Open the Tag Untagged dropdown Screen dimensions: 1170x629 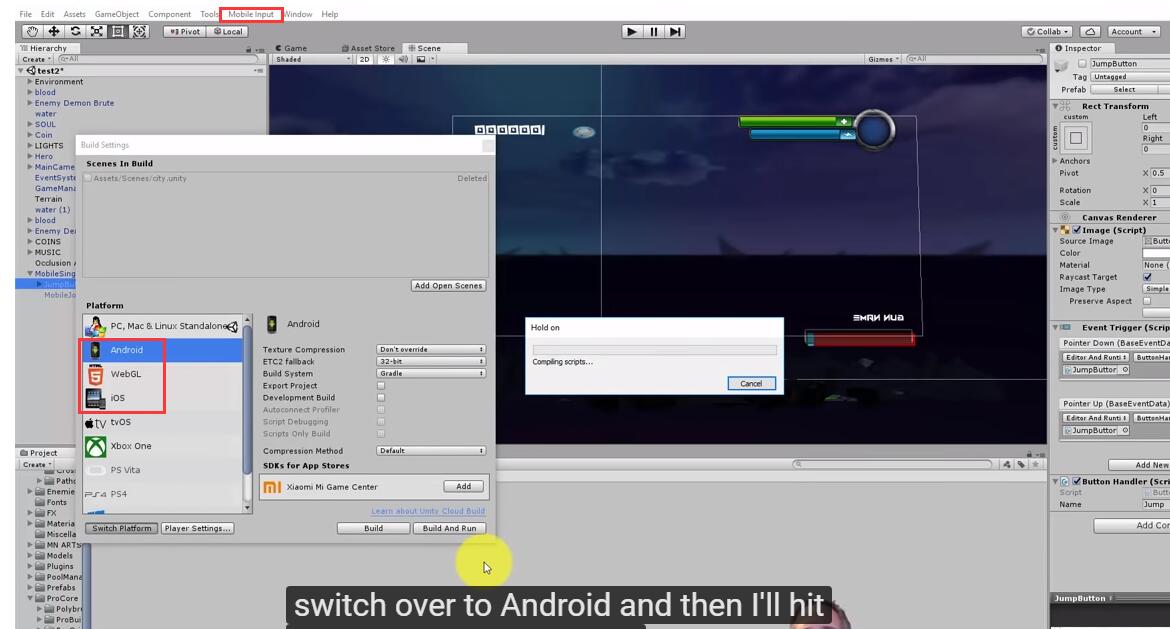[1130, 77]
